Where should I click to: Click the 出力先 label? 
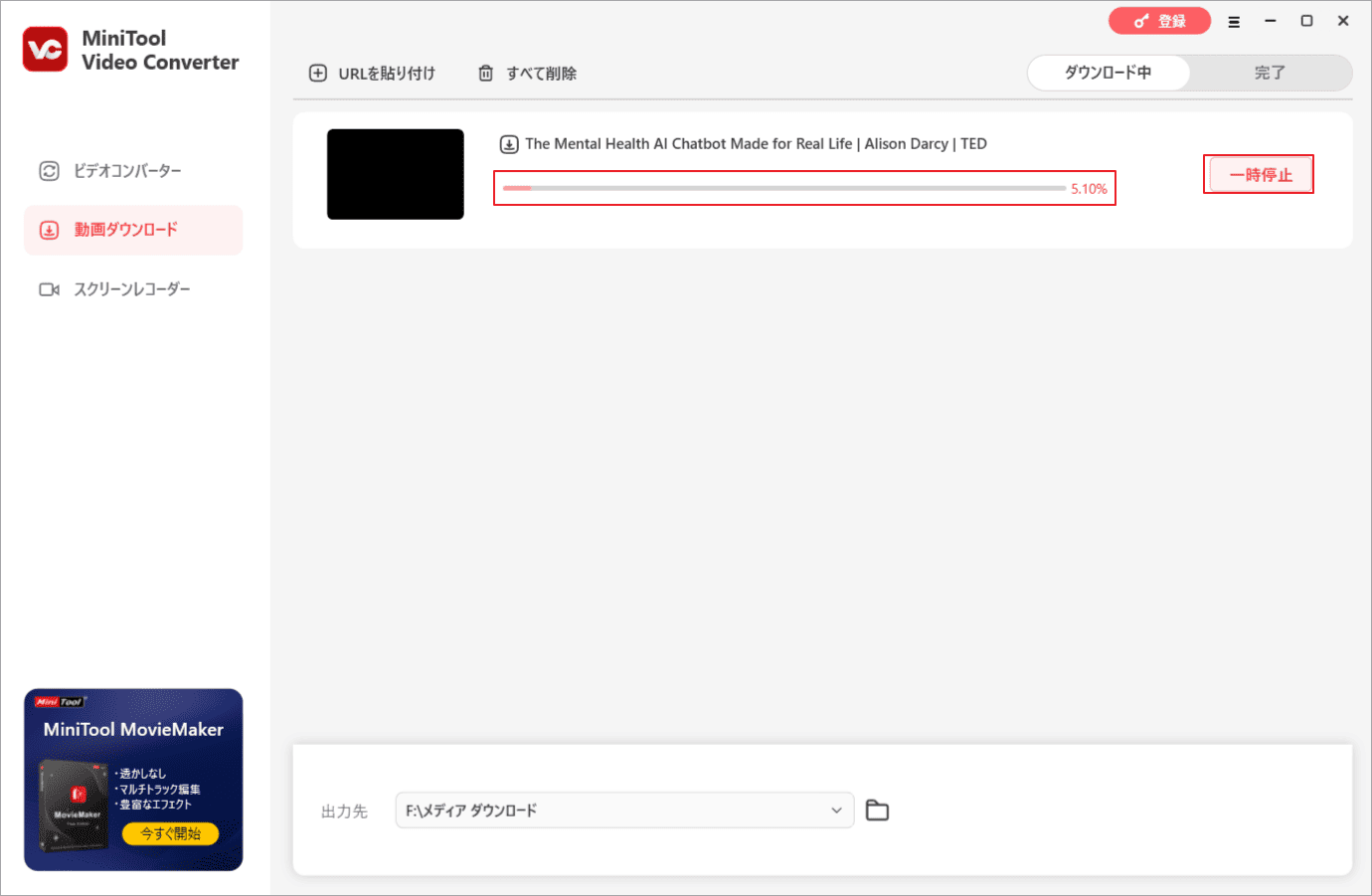pyautogui.click(x=344, y=811)
